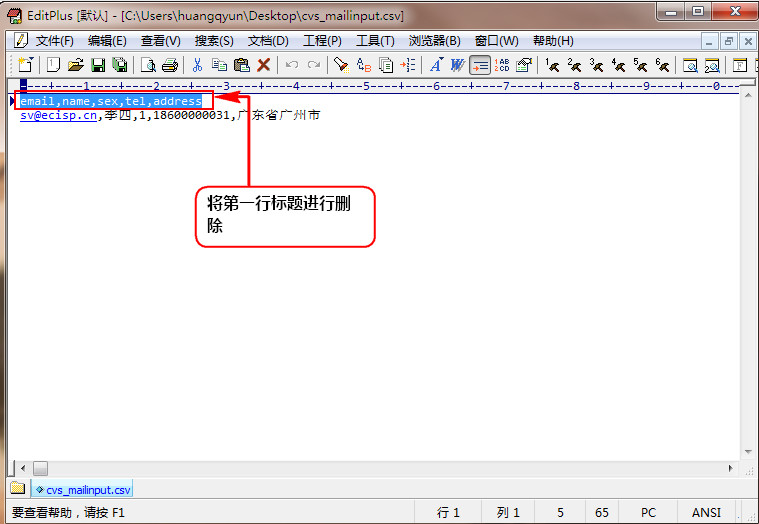This screenshot has width=759, height=524.
Task: Click the horizontal scrollbar right arrow
Action: [731, 468]
